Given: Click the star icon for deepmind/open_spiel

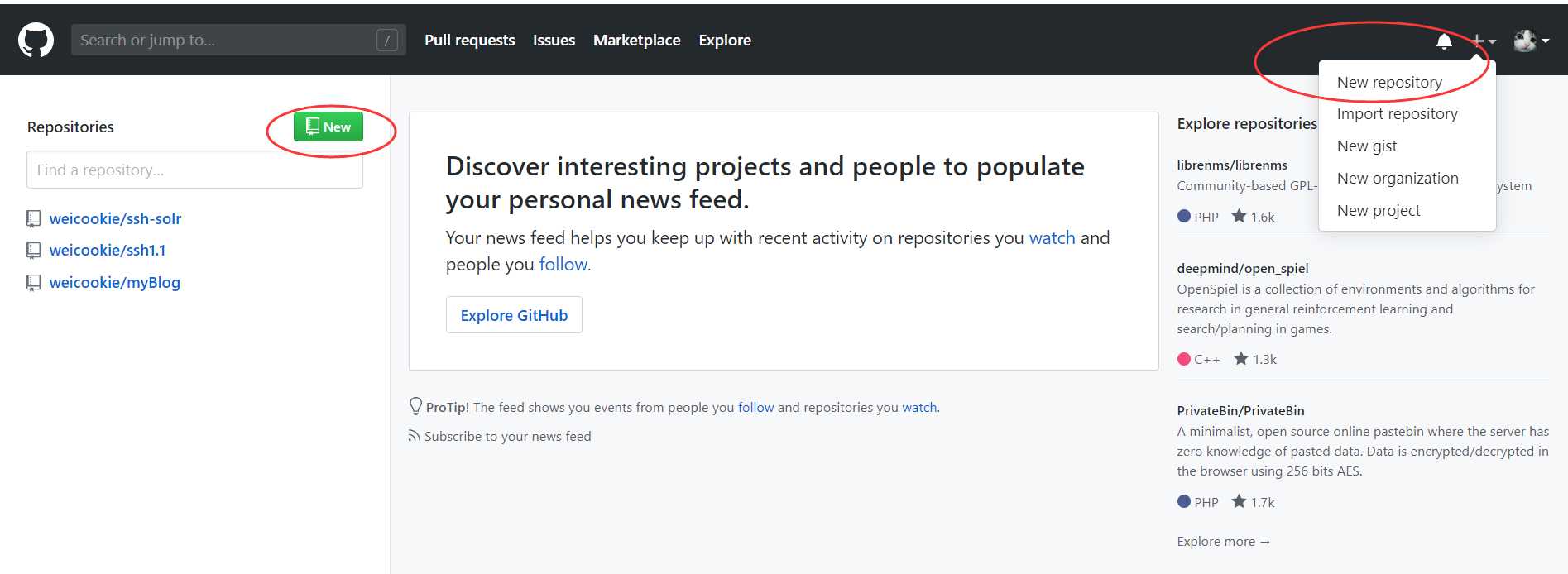Looking at the screenshot, I should [x=1241, y=358].
